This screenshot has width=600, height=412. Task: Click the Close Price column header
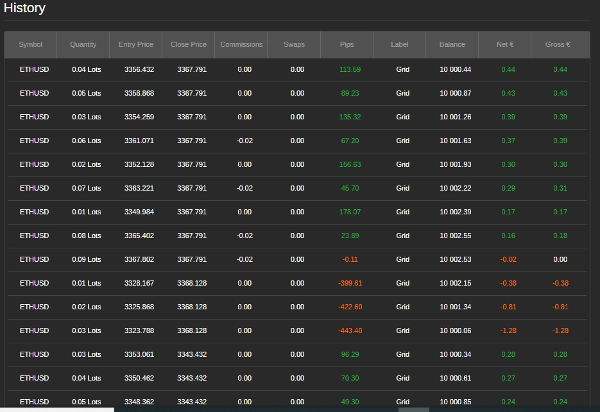pos(189,45)
